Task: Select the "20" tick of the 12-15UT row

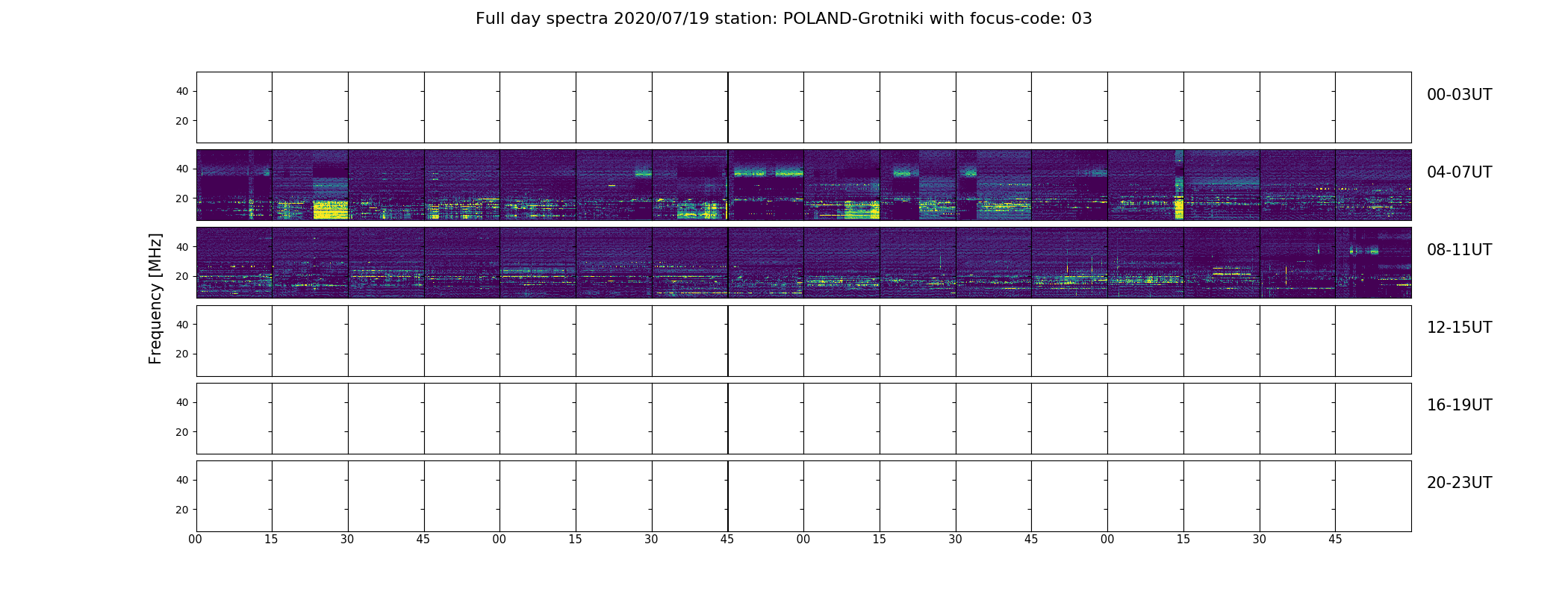Action: click(x=181, y=354)
